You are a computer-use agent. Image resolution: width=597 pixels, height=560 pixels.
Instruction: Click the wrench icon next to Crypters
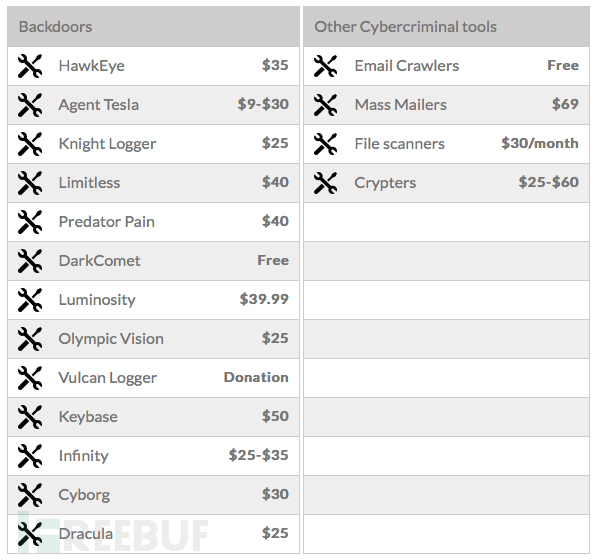pos(326,183)
